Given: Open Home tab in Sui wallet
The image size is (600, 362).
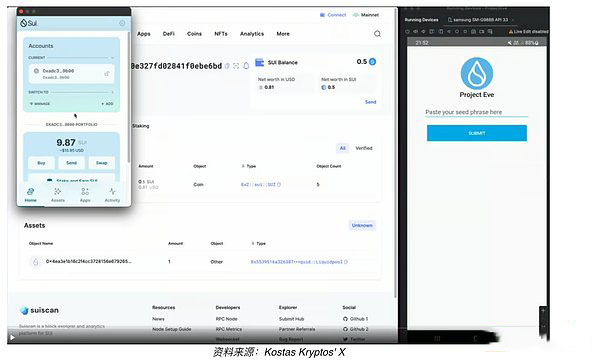Looking at the screenshot, I should 31,195.
